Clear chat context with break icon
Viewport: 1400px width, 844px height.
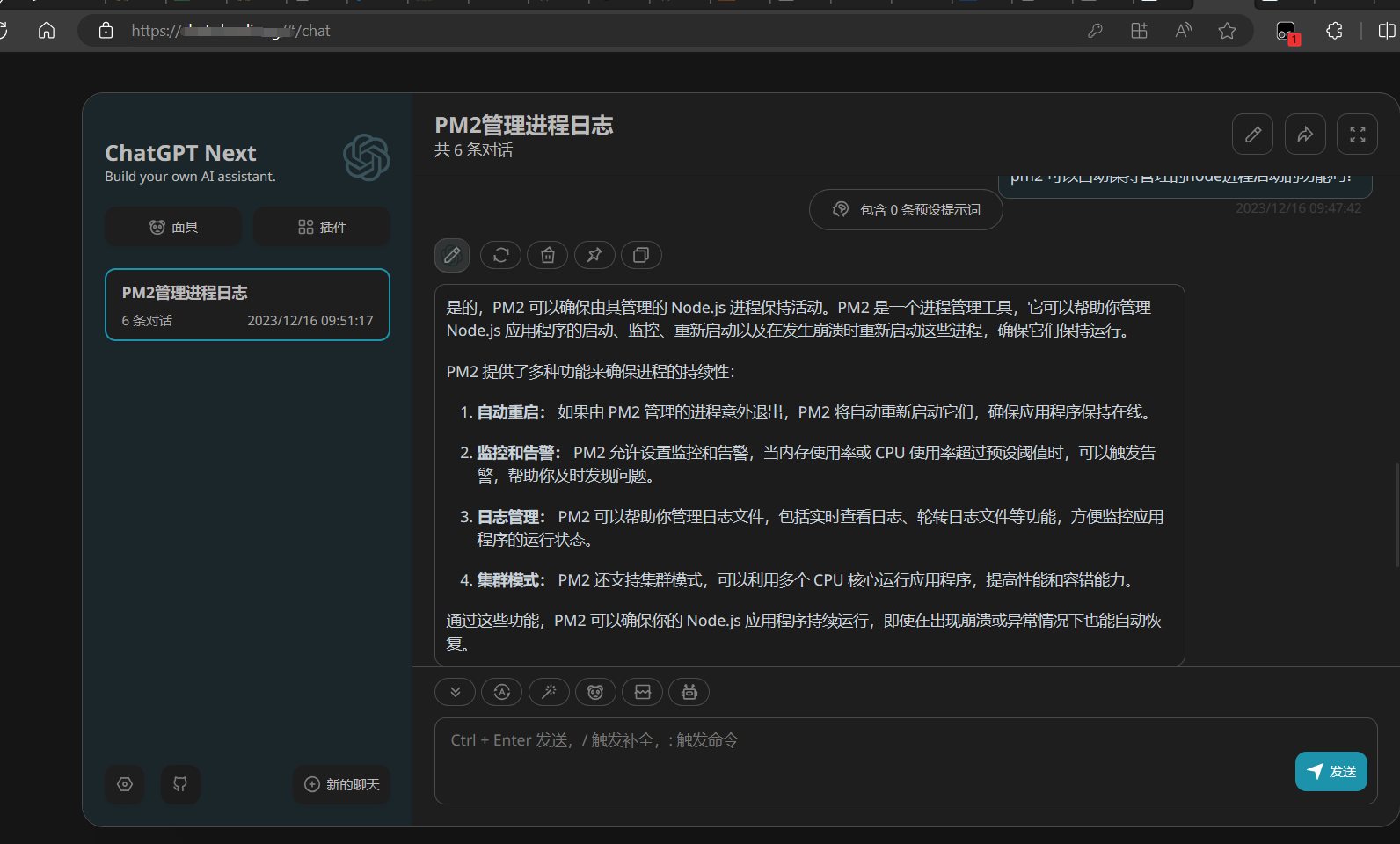pos(643,692)
